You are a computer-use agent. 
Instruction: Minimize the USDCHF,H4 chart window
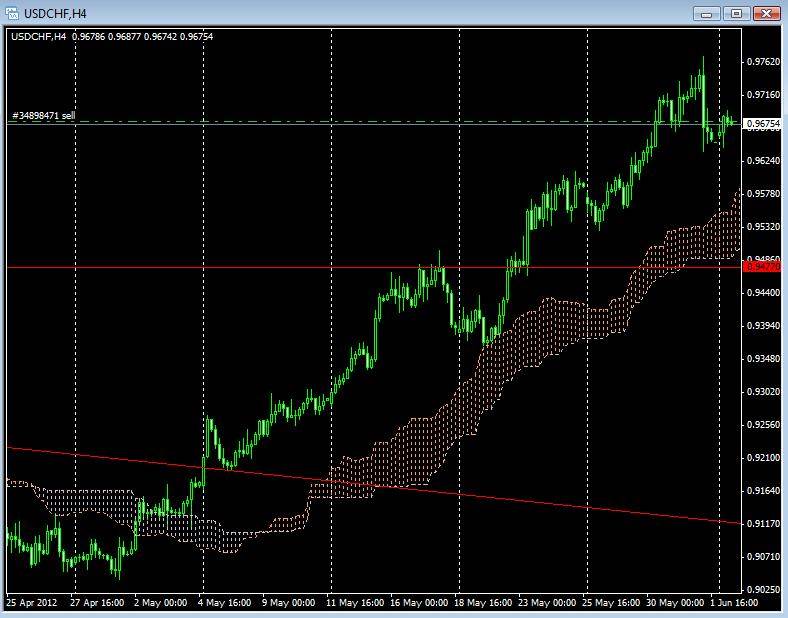(x=707, y=12)
